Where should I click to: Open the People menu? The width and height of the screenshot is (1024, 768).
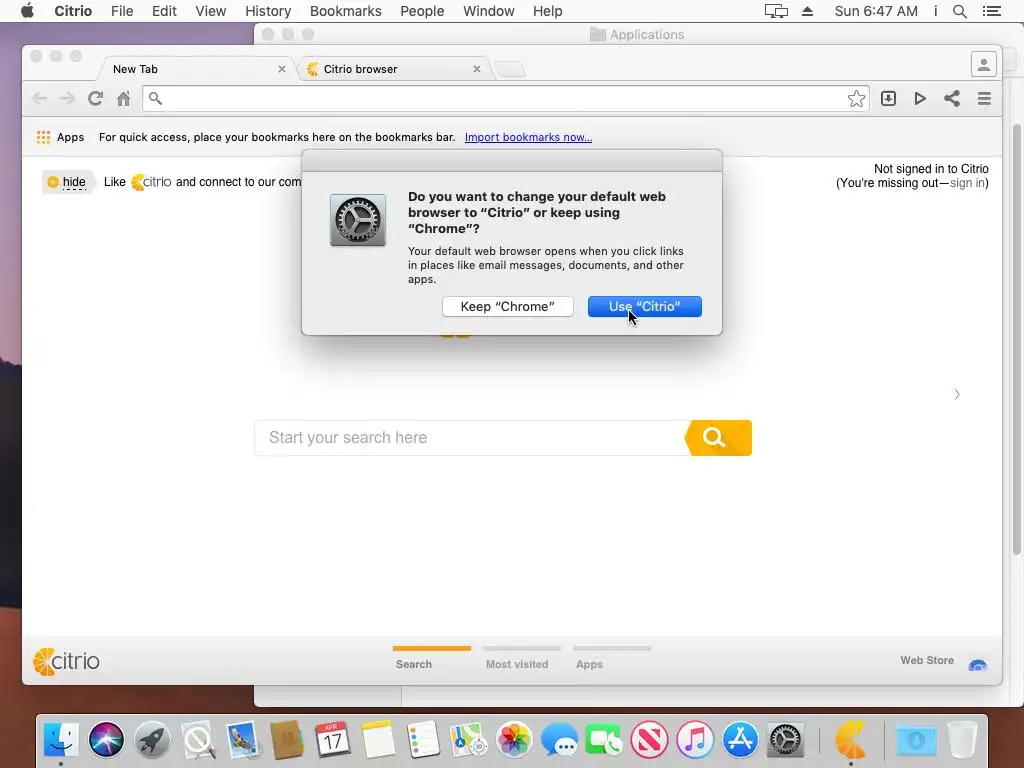(422, 11)
